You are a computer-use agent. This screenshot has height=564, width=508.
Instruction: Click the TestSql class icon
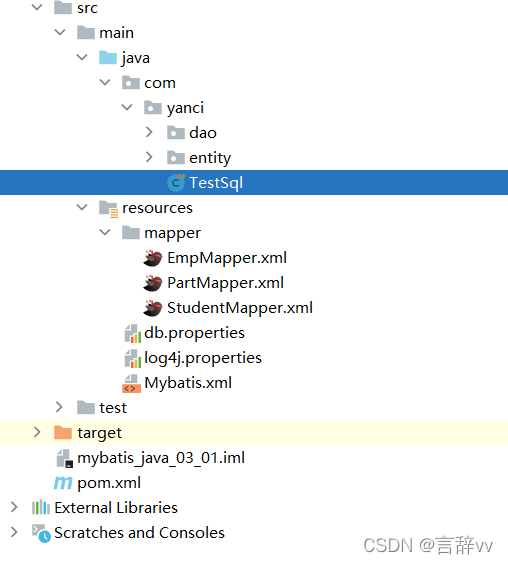tap(176, 182)
